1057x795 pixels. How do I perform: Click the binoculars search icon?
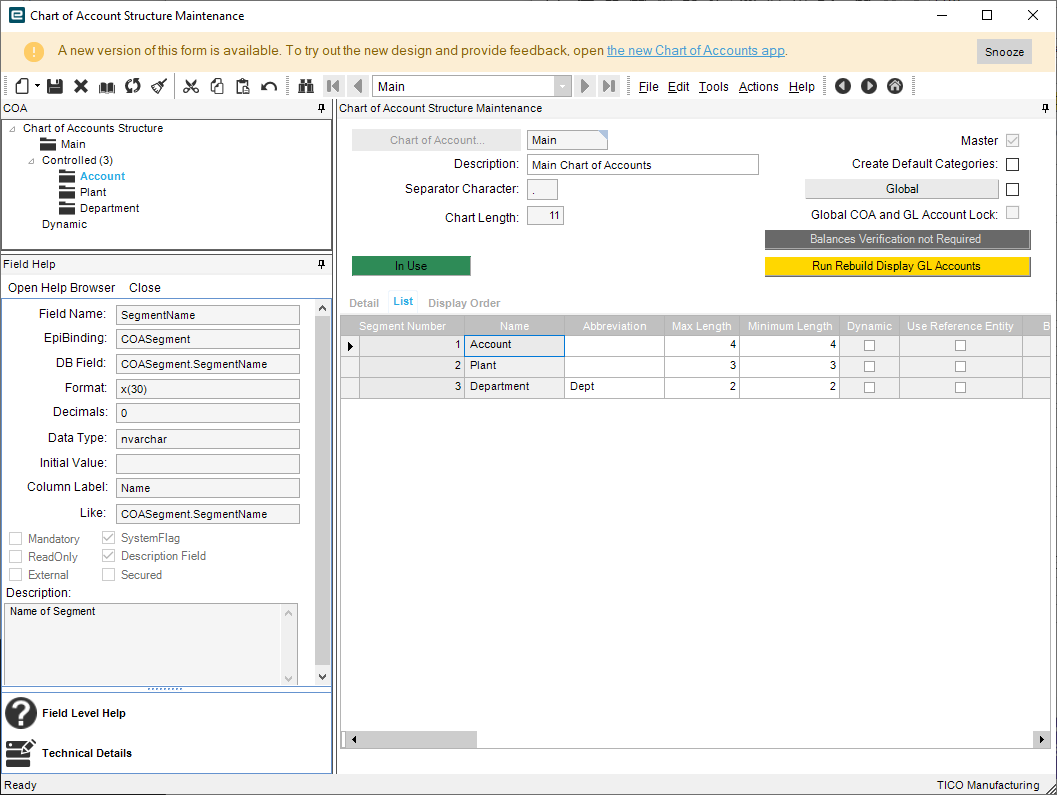pyautogui.click(x=306, y=87)
